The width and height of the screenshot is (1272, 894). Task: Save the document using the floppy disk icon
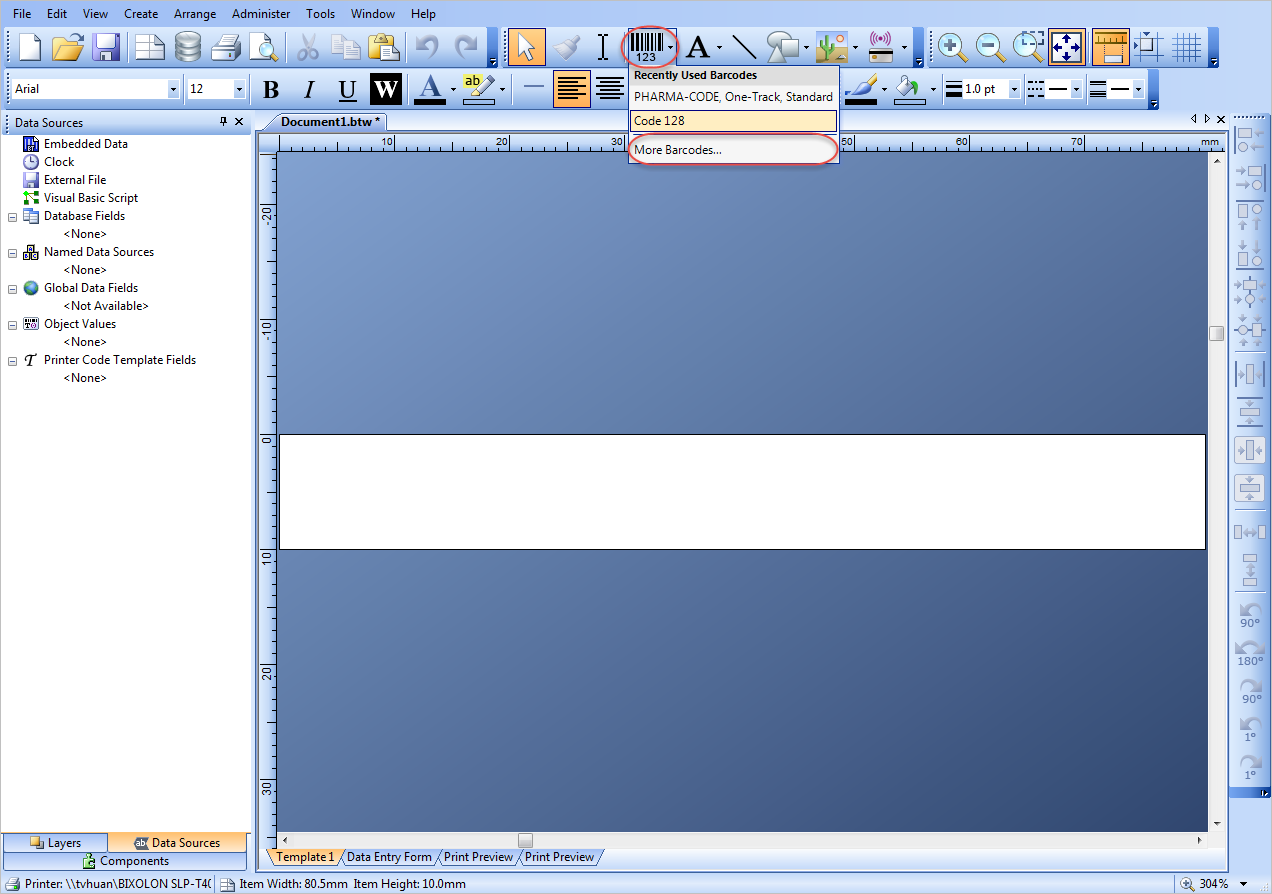coord(106,47)
